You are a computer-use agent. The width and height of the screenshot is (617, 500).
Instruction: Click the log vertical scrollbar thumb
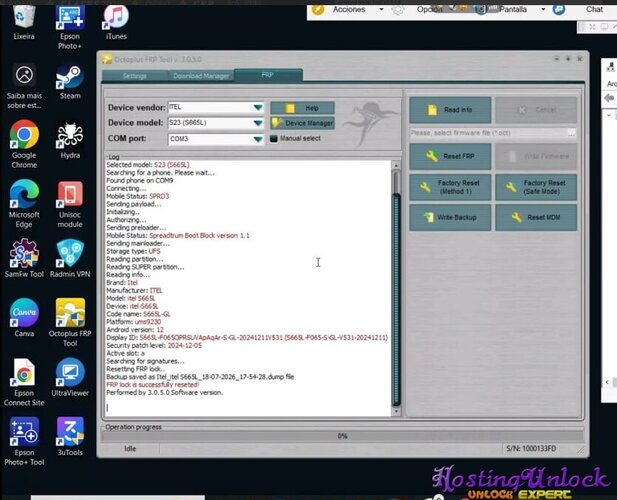396,299
